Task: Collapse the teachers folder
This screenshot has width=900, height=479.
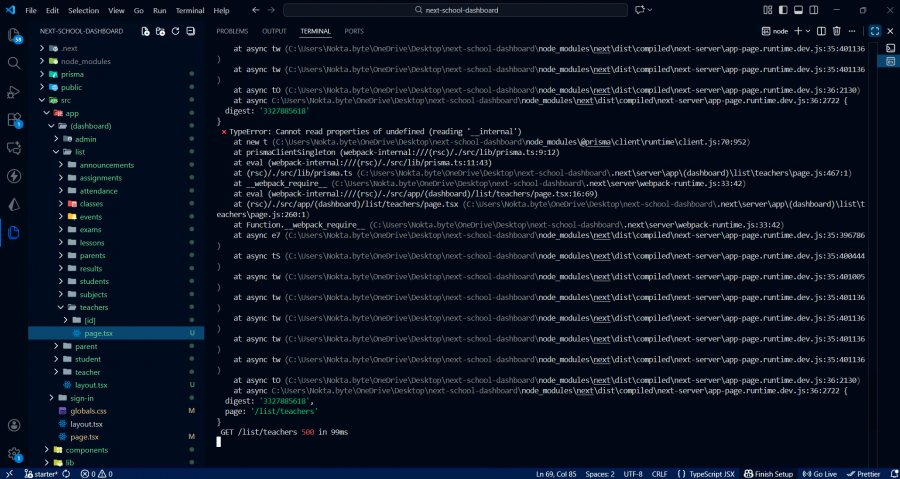Action: point(93,307)
